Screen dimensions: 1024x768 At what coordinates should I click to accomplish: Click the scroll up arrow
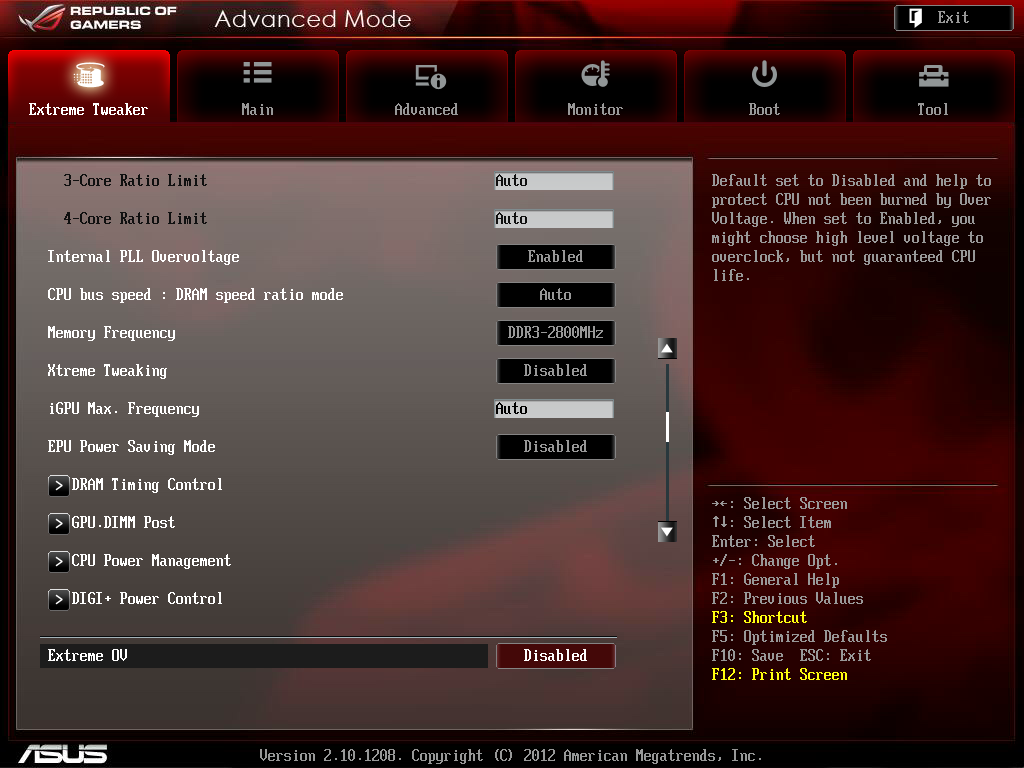[x=667, y=349]
